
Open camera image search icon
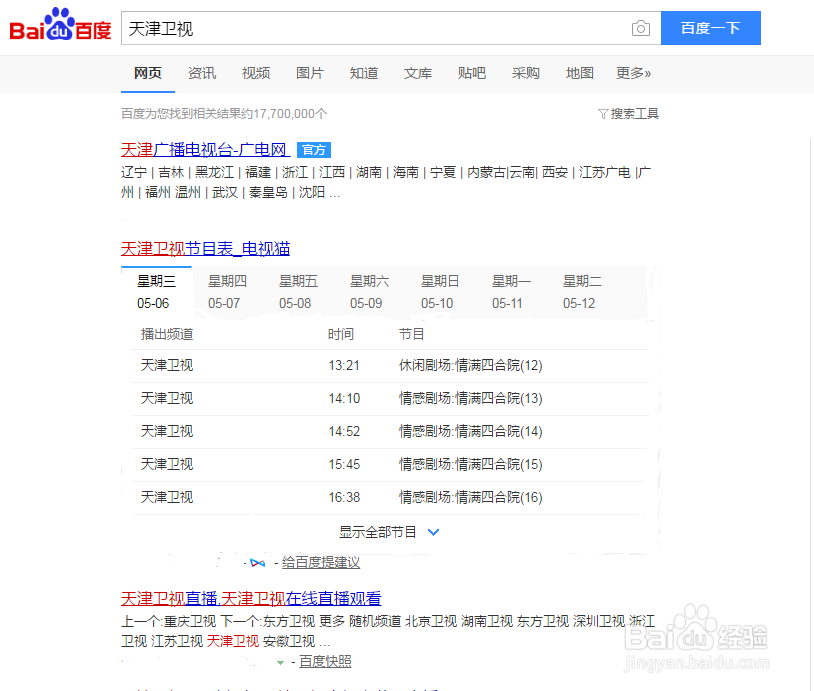[x=641, y=28]
